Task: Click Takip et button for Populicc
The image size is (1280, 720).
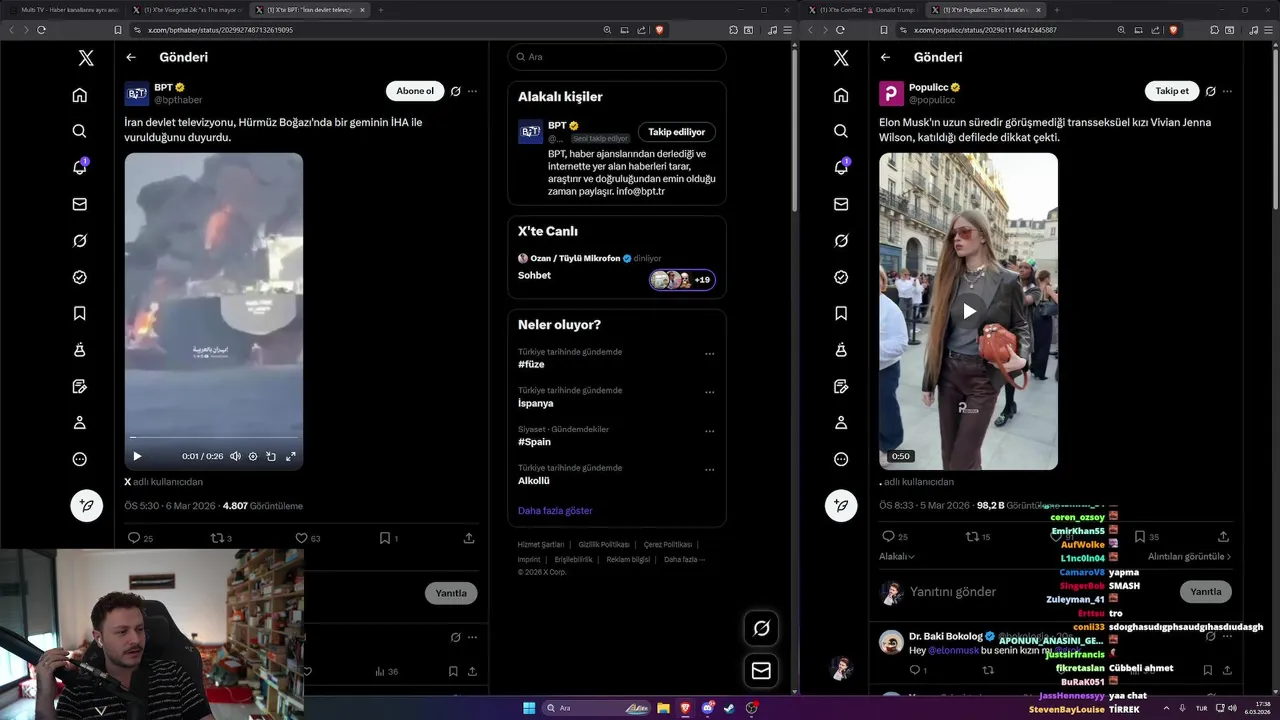Action: [1172, 91]
